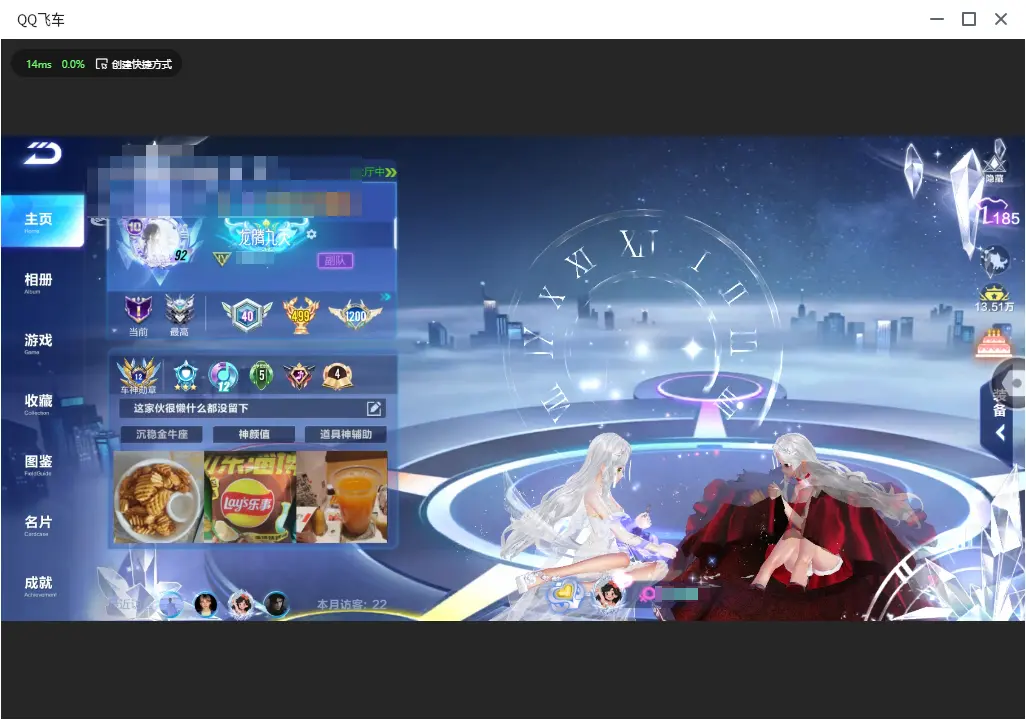View the 成就 achievement tab

point(39,585)
